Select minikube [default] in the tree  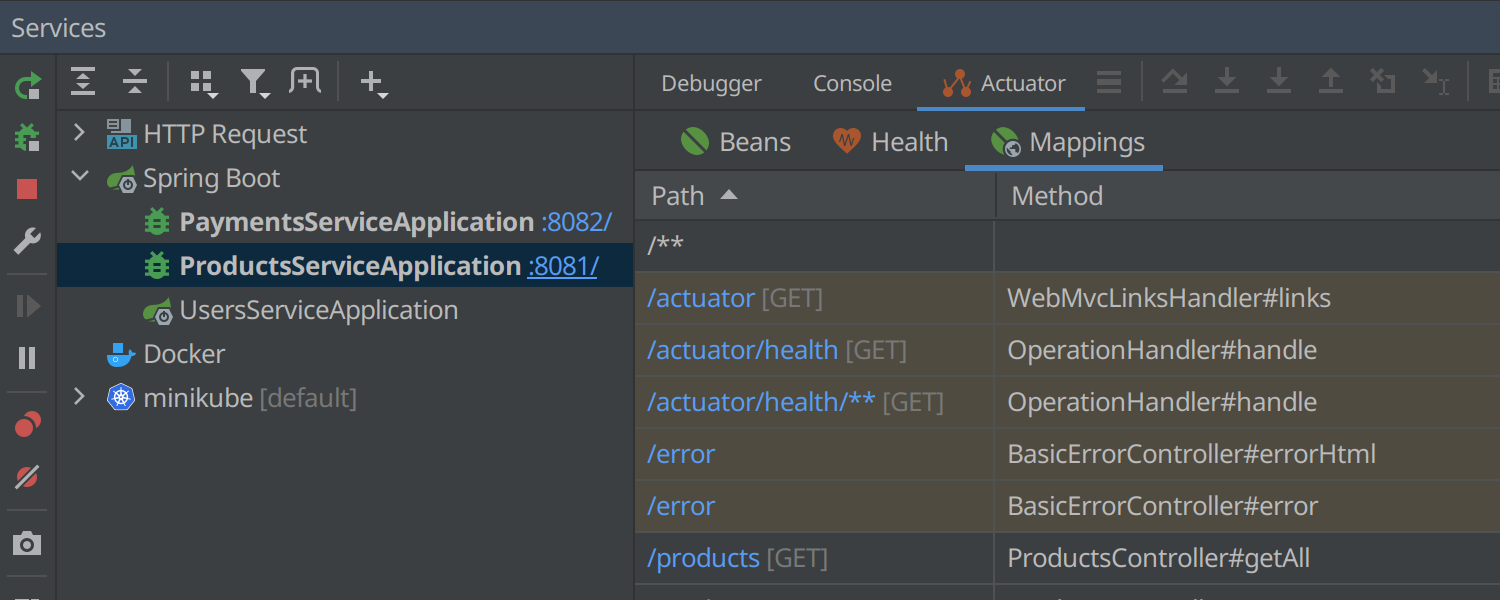click(250, 398)
